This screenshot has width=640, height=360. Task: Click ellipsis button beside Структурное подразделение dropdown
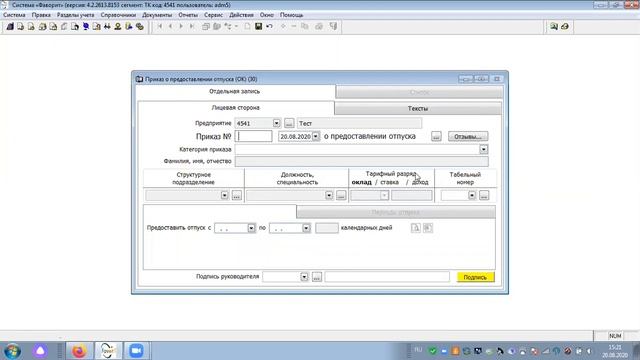[237, 196]
